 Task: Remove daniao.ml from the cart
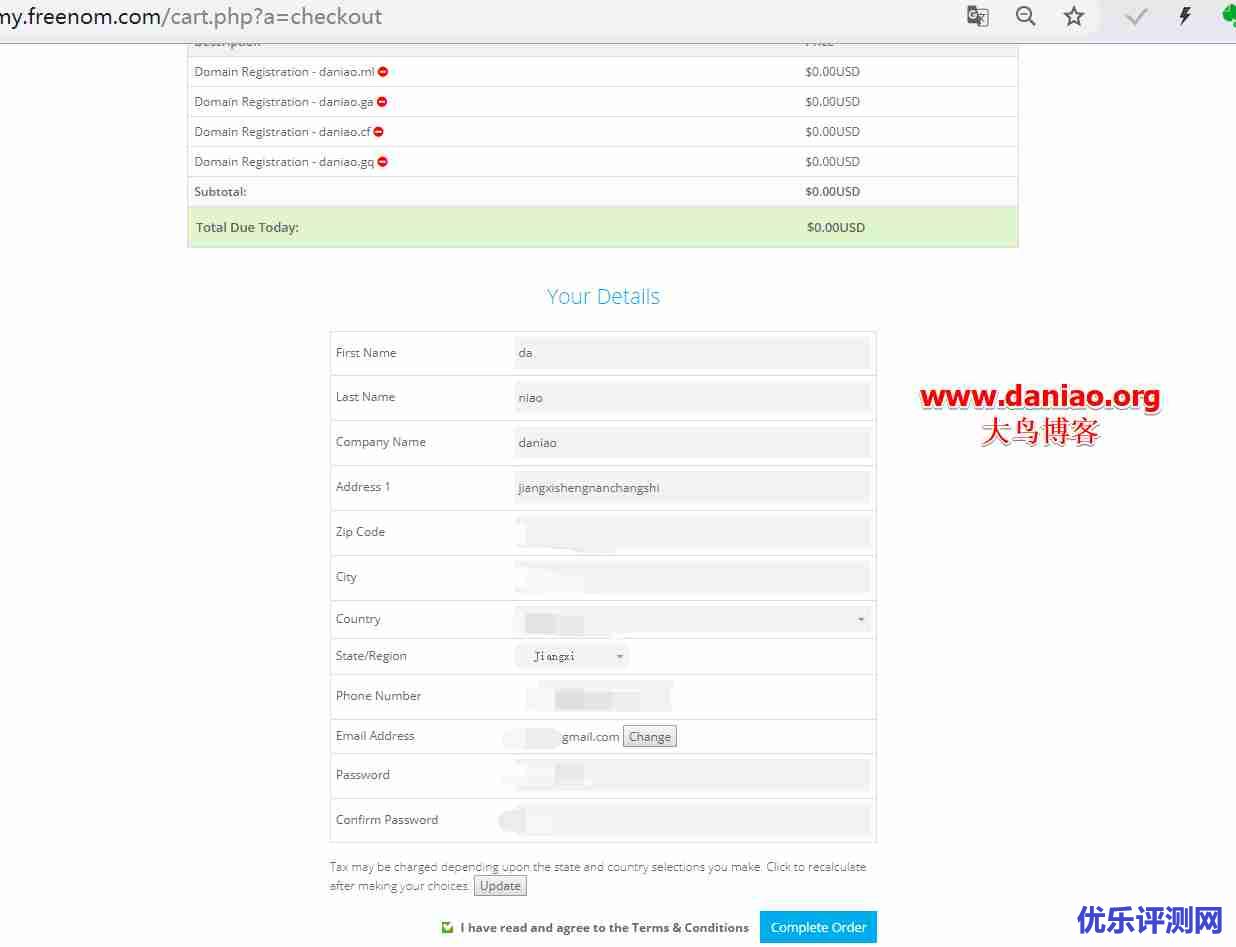385,71
